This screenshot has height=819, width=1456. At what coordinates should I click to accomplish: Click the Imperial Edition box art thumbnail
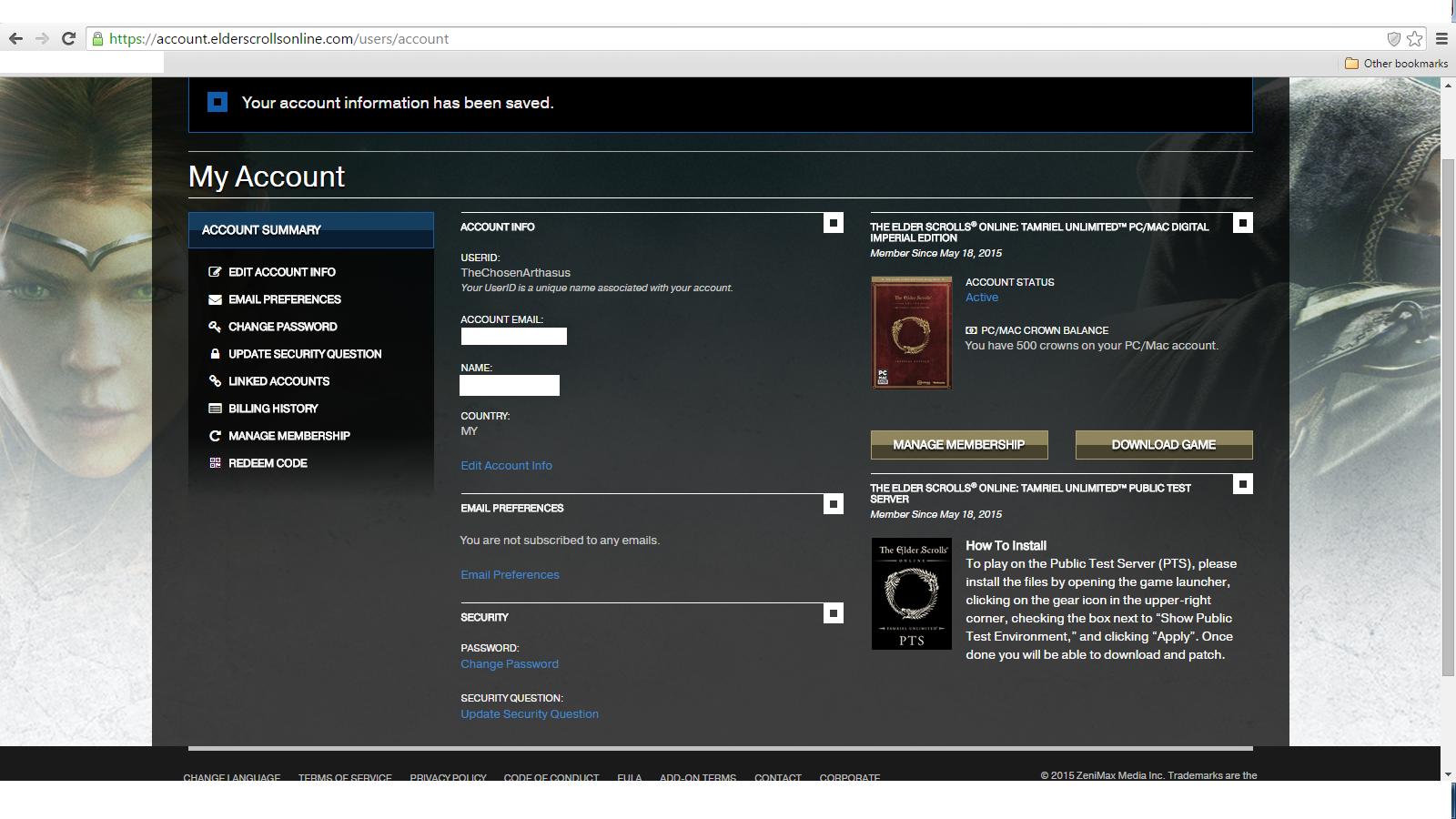(x=912, y=332)
